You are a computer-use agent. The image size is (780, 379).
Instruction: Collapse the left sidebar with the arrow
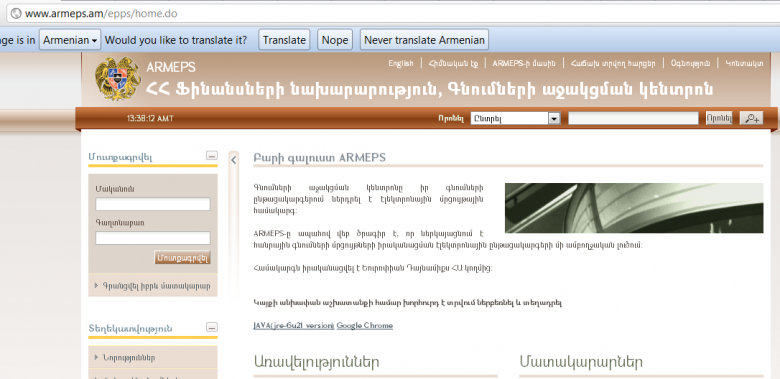coord(234,160)
